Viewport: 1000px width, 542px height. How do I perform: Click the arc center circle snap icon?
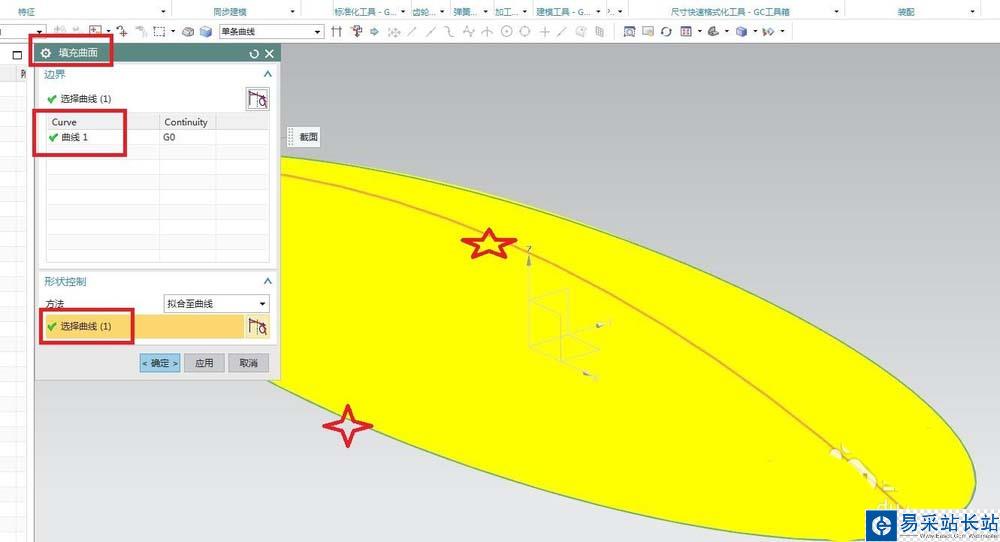(506, 31)
